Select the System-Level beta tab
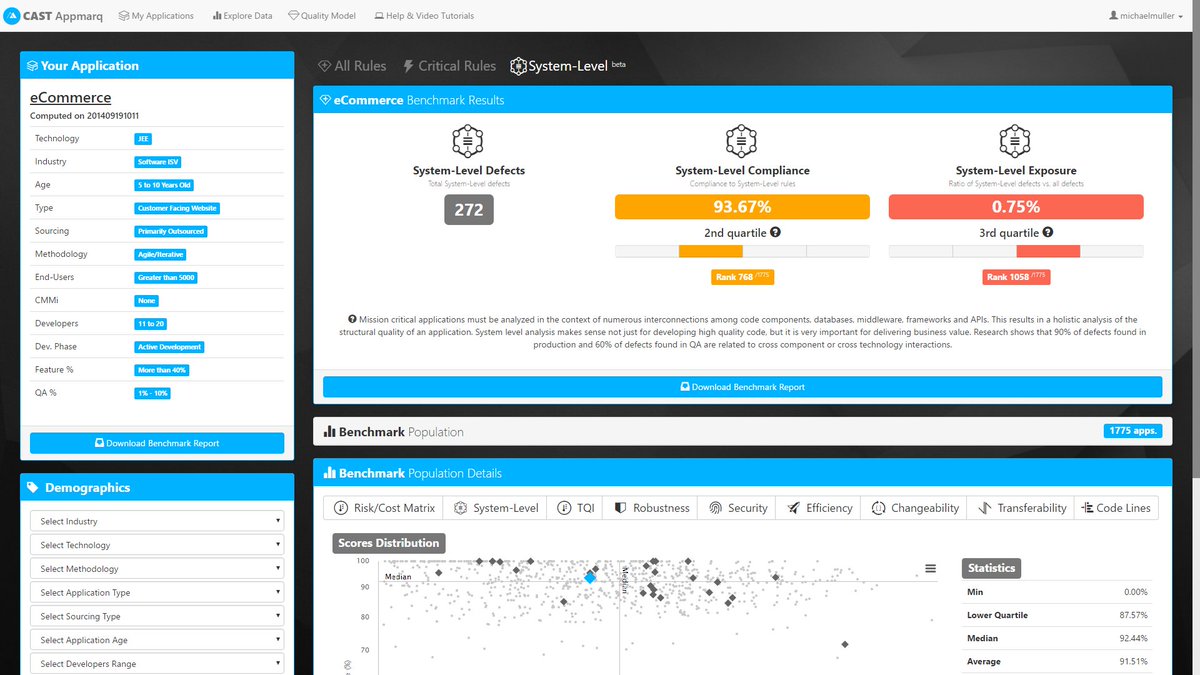This screenshot has height=675, width=1200. [x=567, y=66]
